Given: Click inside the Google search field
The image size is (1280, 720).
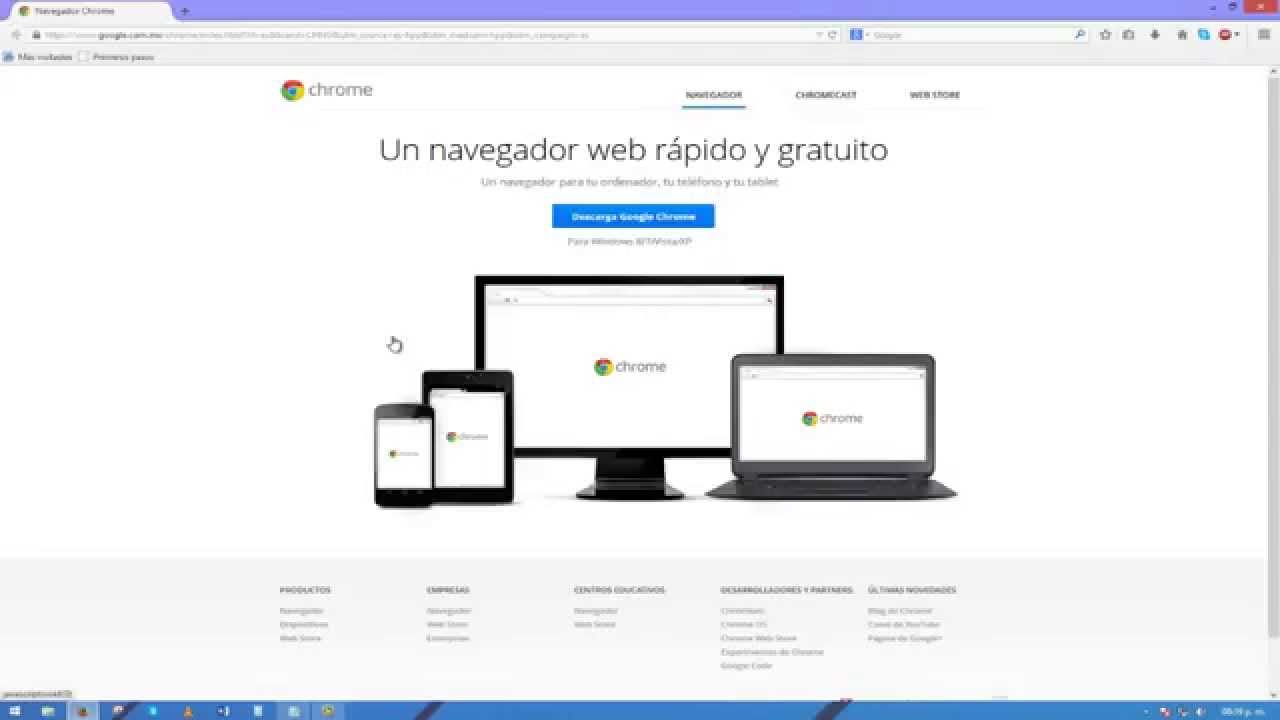Looking at the screenshot, I should click(x=970, y=34).
